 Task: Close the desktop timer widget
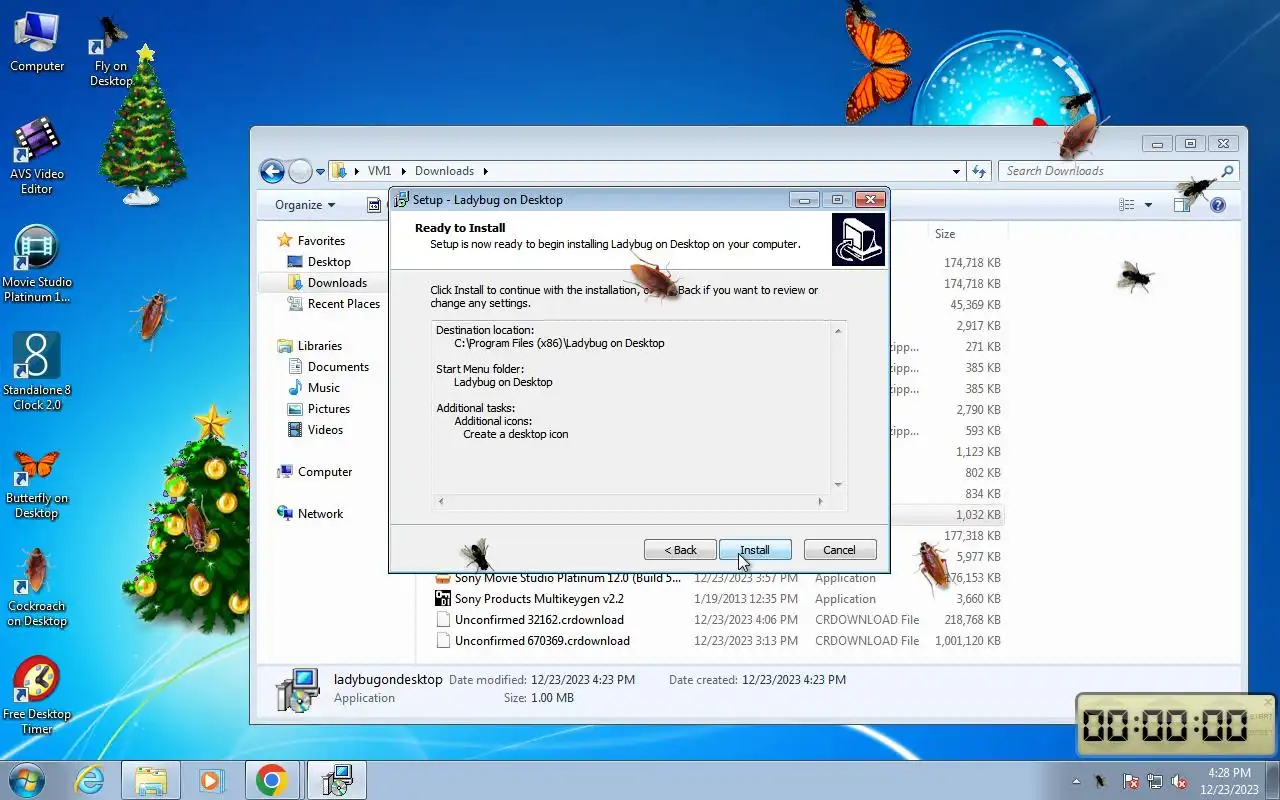pyautogui.click(x=1268, y=703)
